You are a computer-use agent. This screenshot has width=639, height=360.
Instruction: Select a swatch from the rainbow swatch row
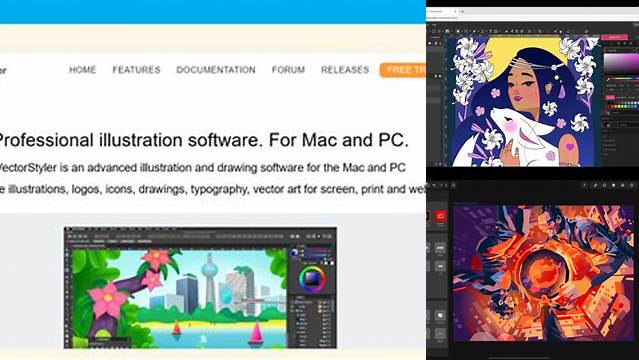(x=625, y=107)
